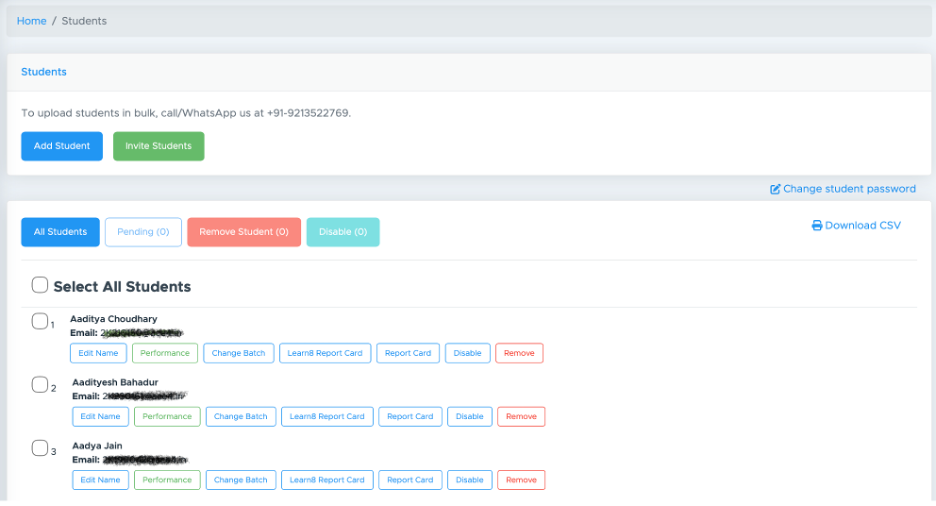Open the Pending (0) tab
Viewport: 936px width, 506px height.
point(143,232)
